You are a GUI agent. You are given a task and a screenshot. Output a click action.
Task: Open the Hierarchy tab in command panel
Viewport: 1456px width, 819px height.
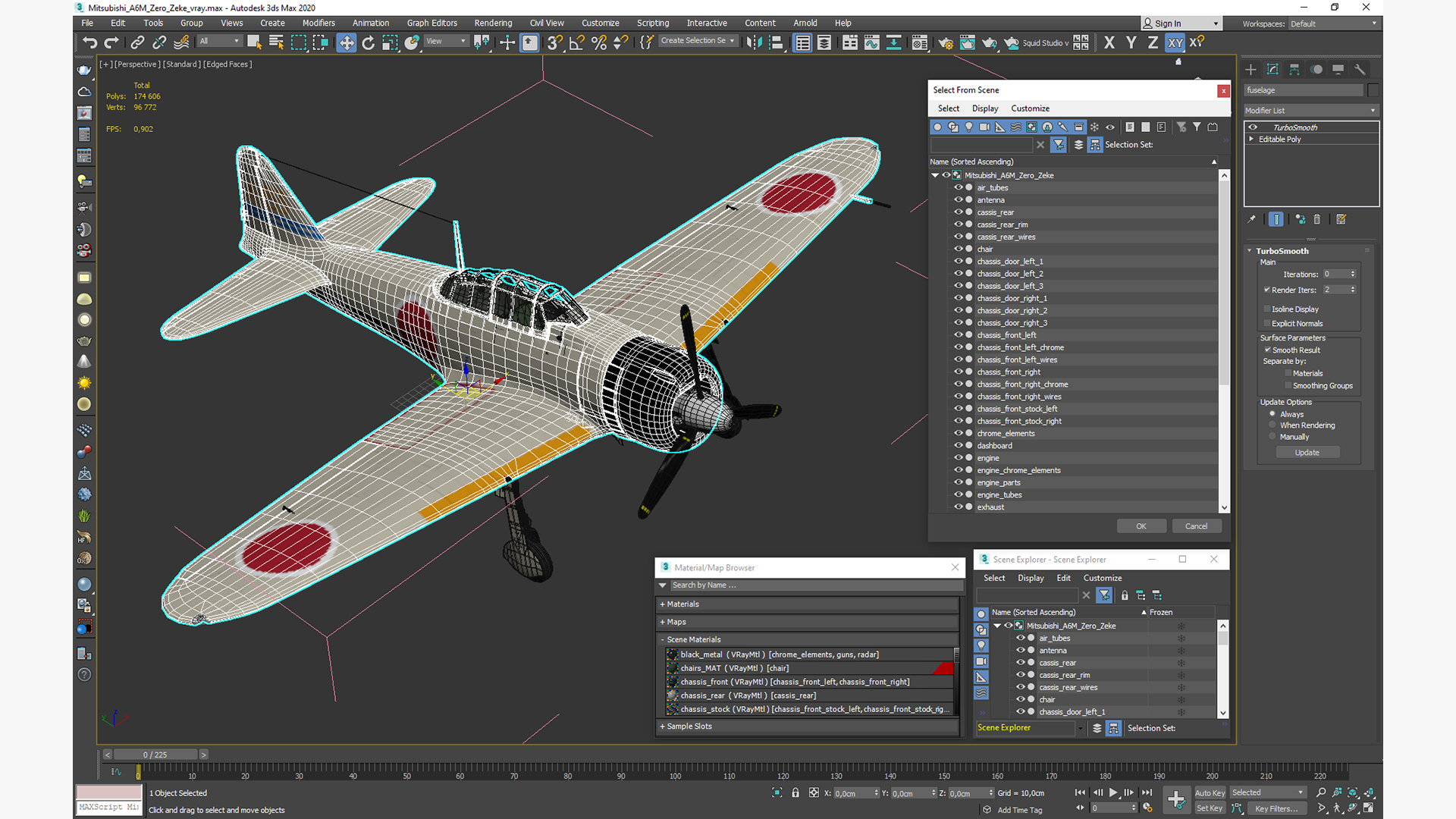(x=1294, y=69)
